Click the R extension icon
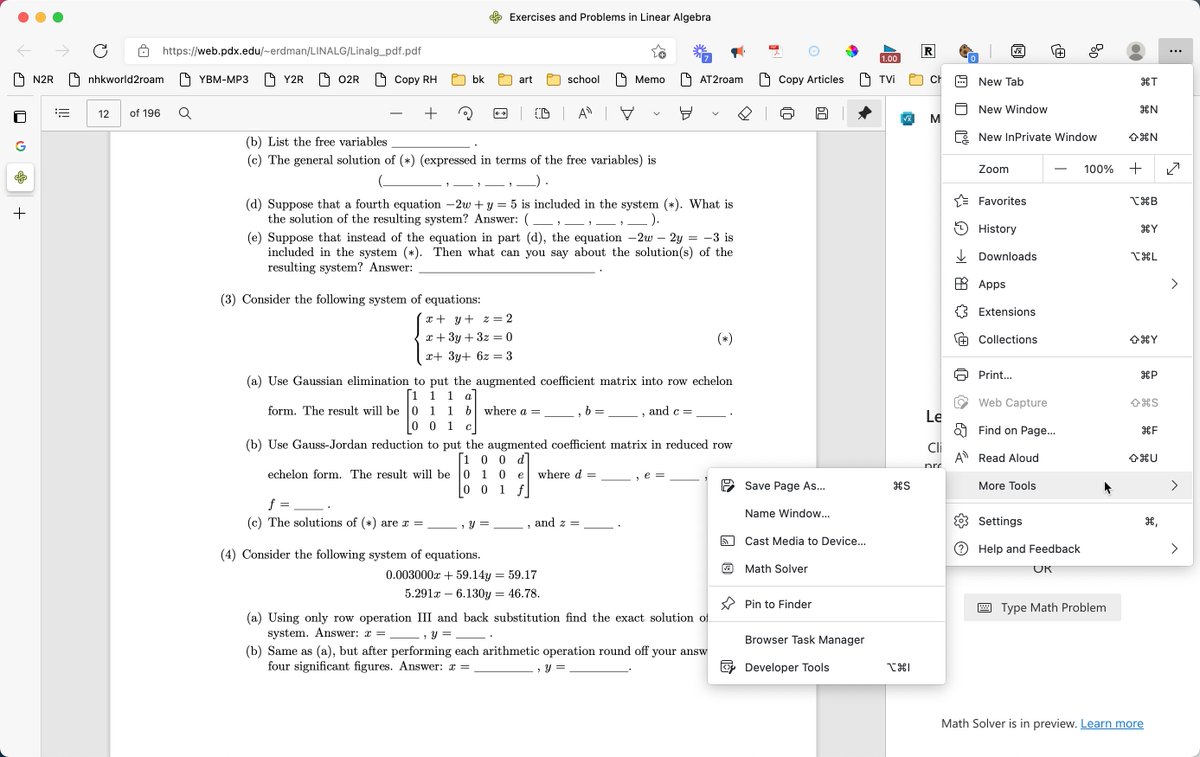Screen dimensions: 1200x757 point(928,51)
